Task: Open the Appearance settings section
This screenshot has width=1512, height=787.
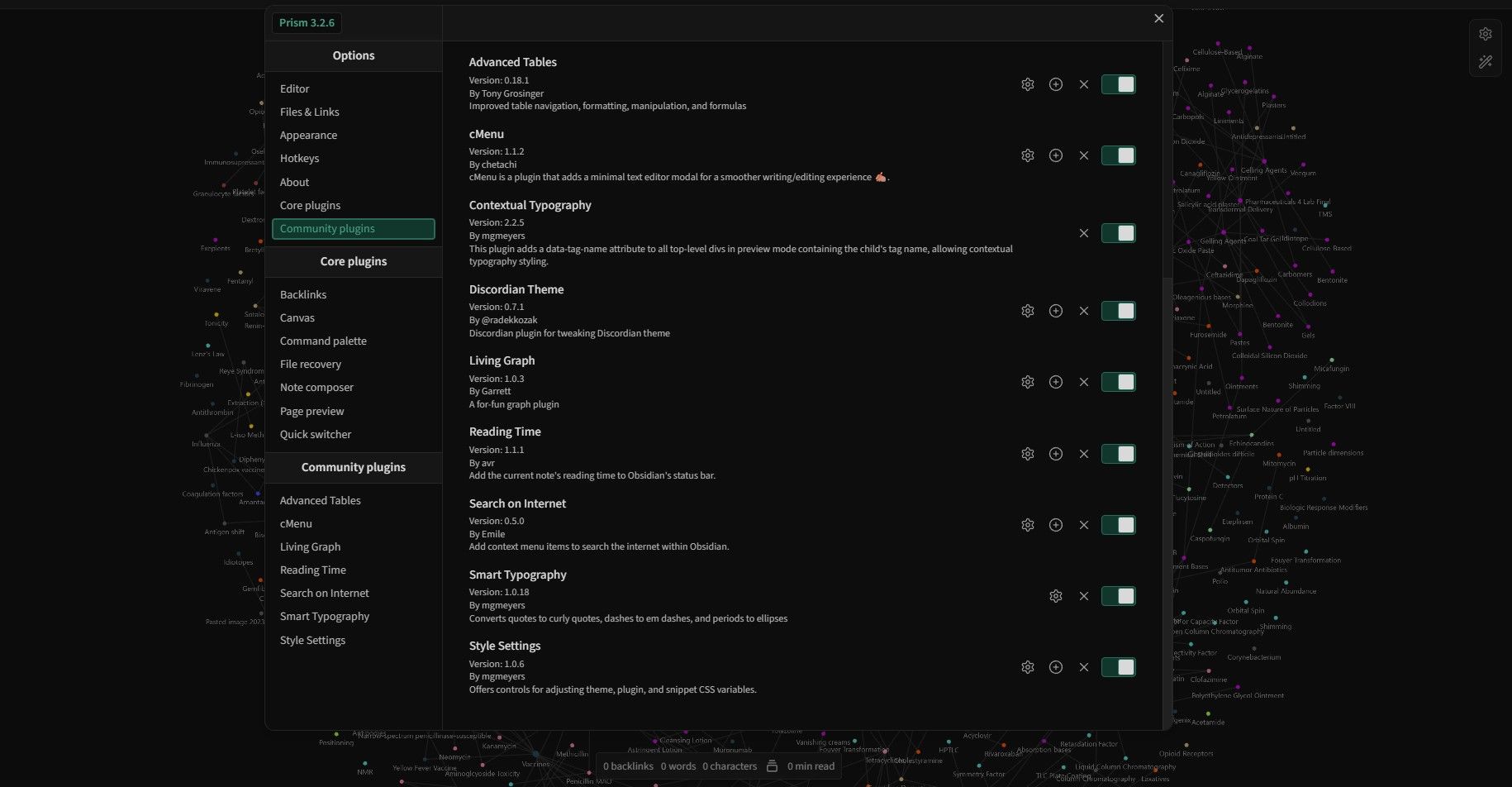Action: click(308, 135)
